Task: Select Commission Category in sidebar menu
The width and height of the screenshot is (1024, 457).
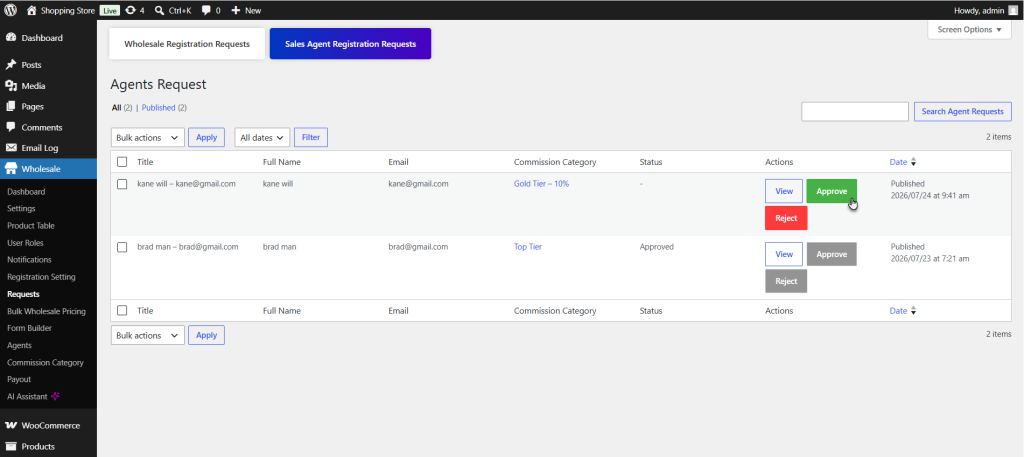Action: pos(45,362)
